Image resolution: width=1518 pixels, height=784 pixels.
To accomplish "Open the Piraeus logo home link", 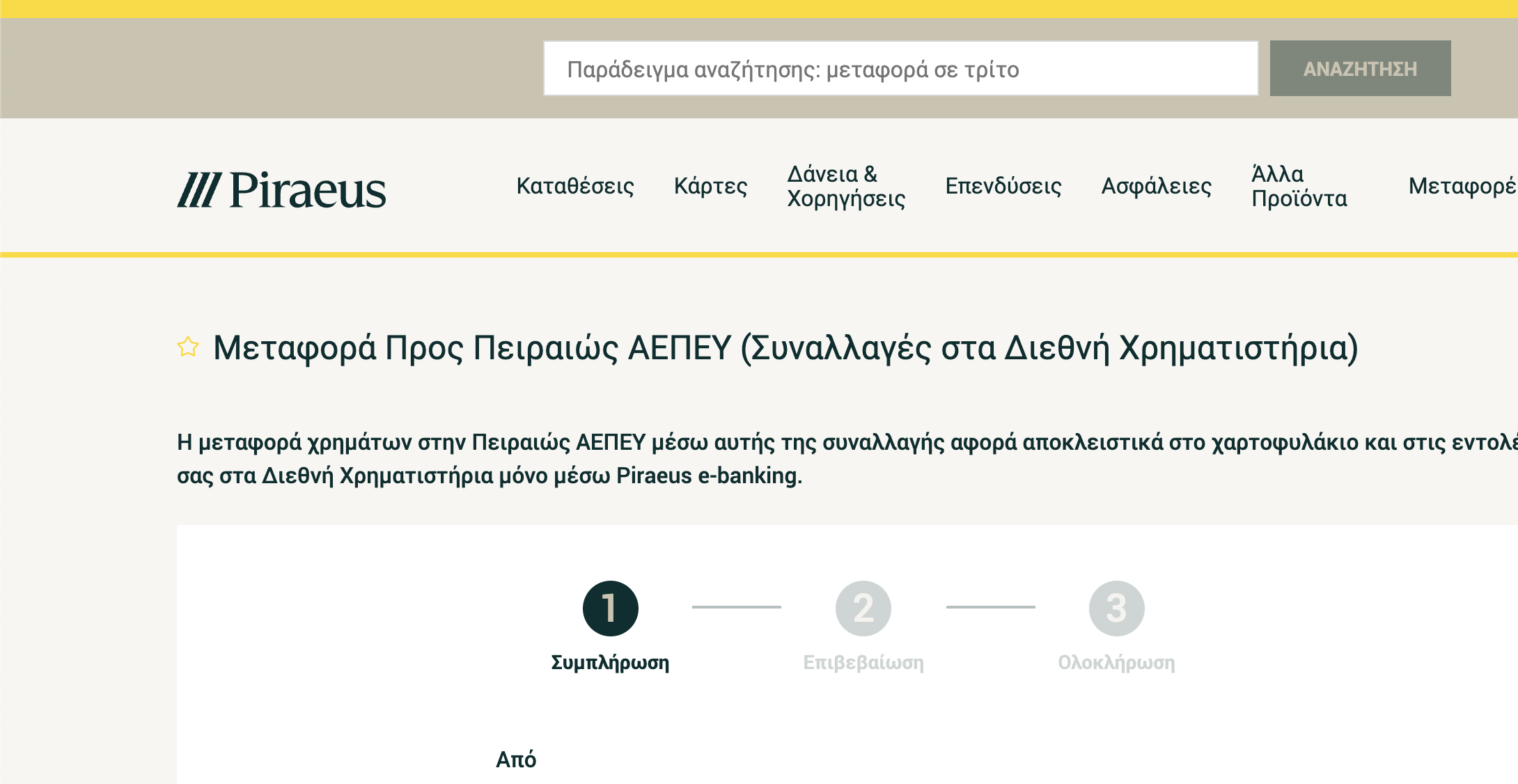I will [x=281, y=190].
